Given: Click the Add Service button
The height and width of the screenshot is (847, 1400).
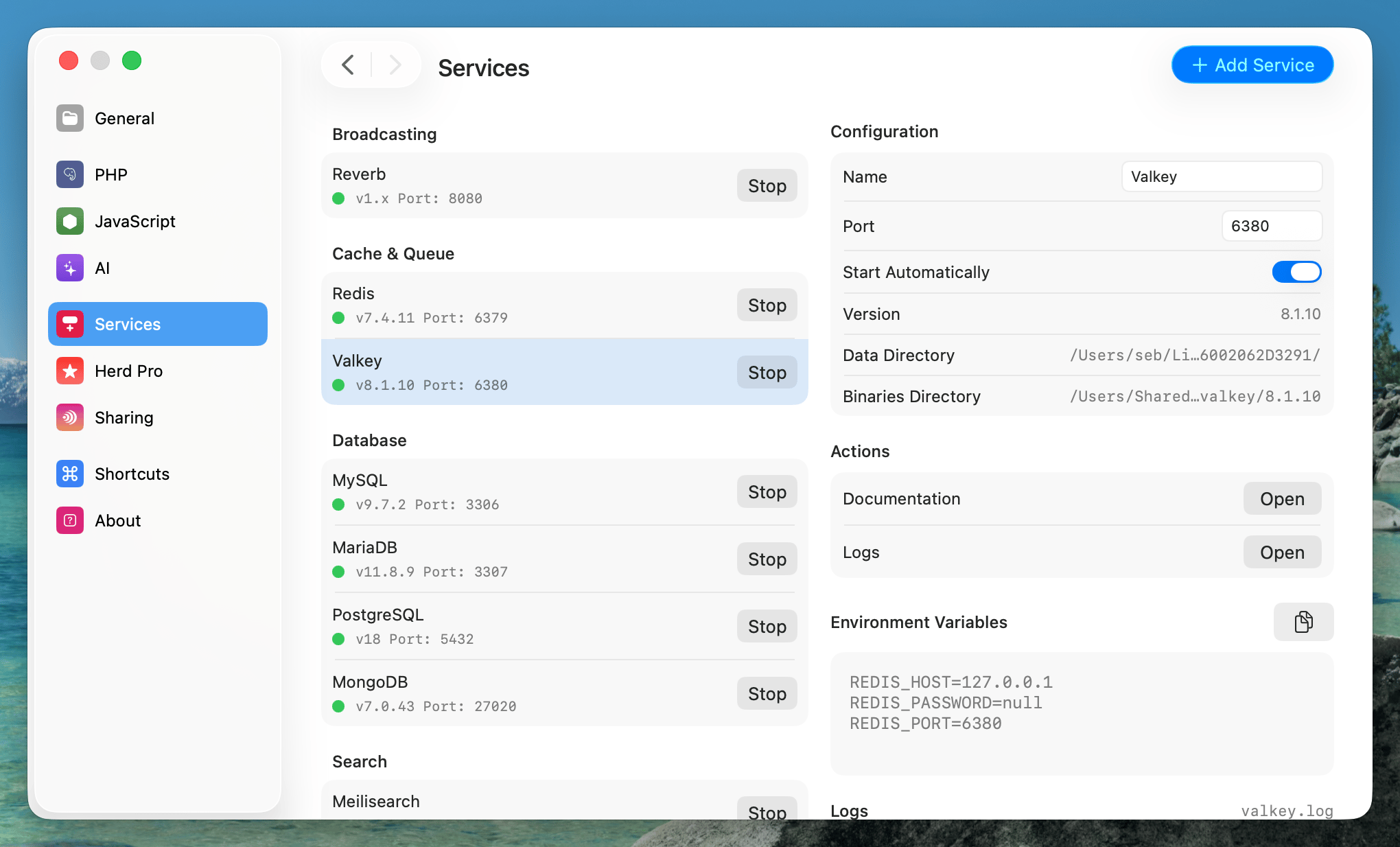Looking at the screenshot, I should click(x=1252, y=65).
